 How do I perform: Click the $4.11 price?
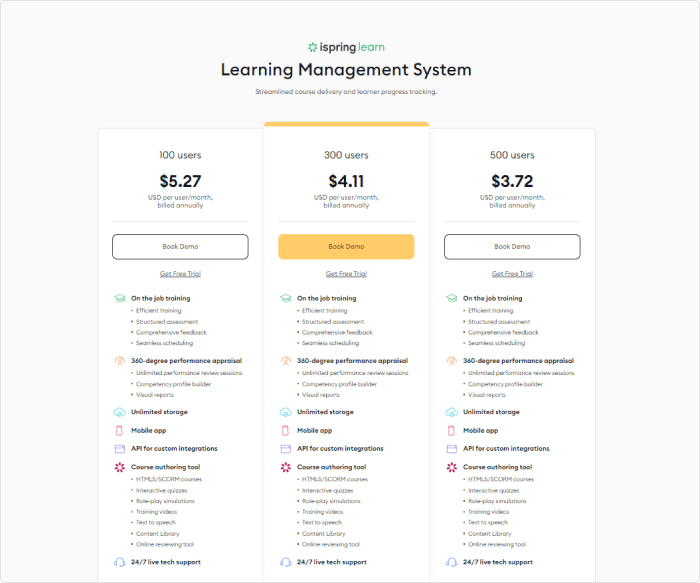pos(346,181)
